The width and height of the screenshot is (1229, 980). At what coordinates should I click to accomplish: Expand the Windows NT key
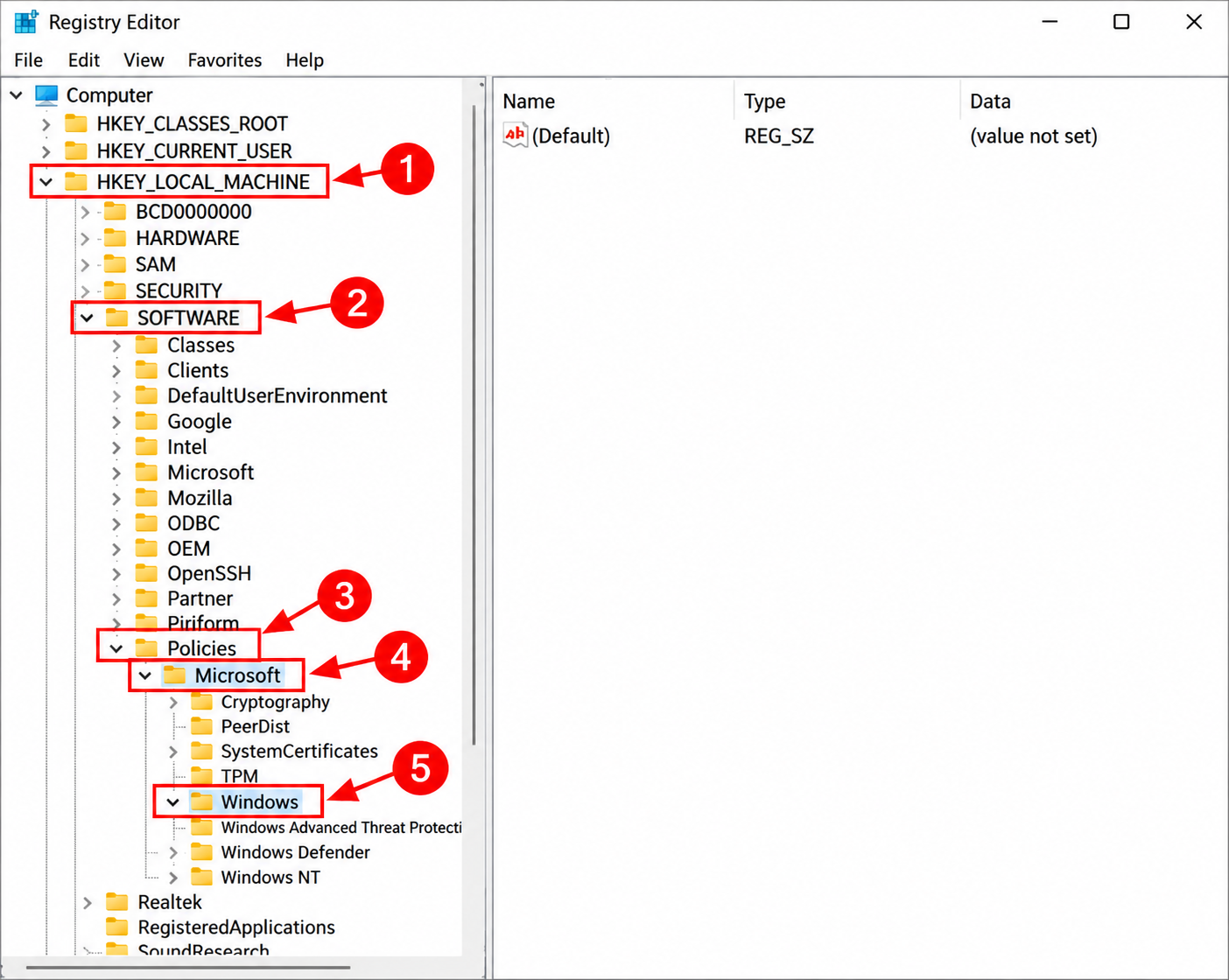pyautogui.click(x=173, y=878)
